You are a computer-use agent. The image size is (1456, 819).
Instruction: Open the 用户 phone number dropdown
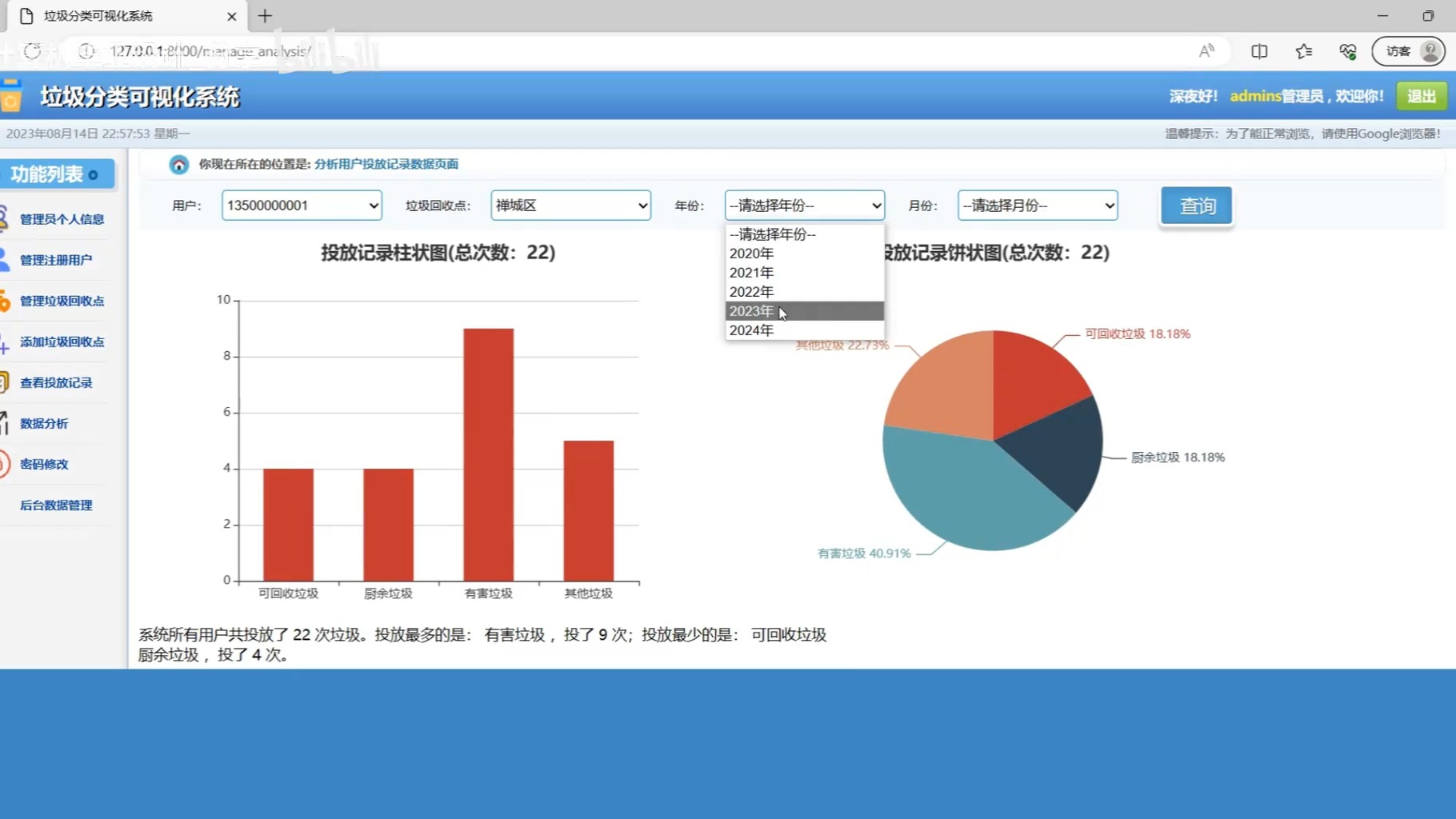coord(301,206)
